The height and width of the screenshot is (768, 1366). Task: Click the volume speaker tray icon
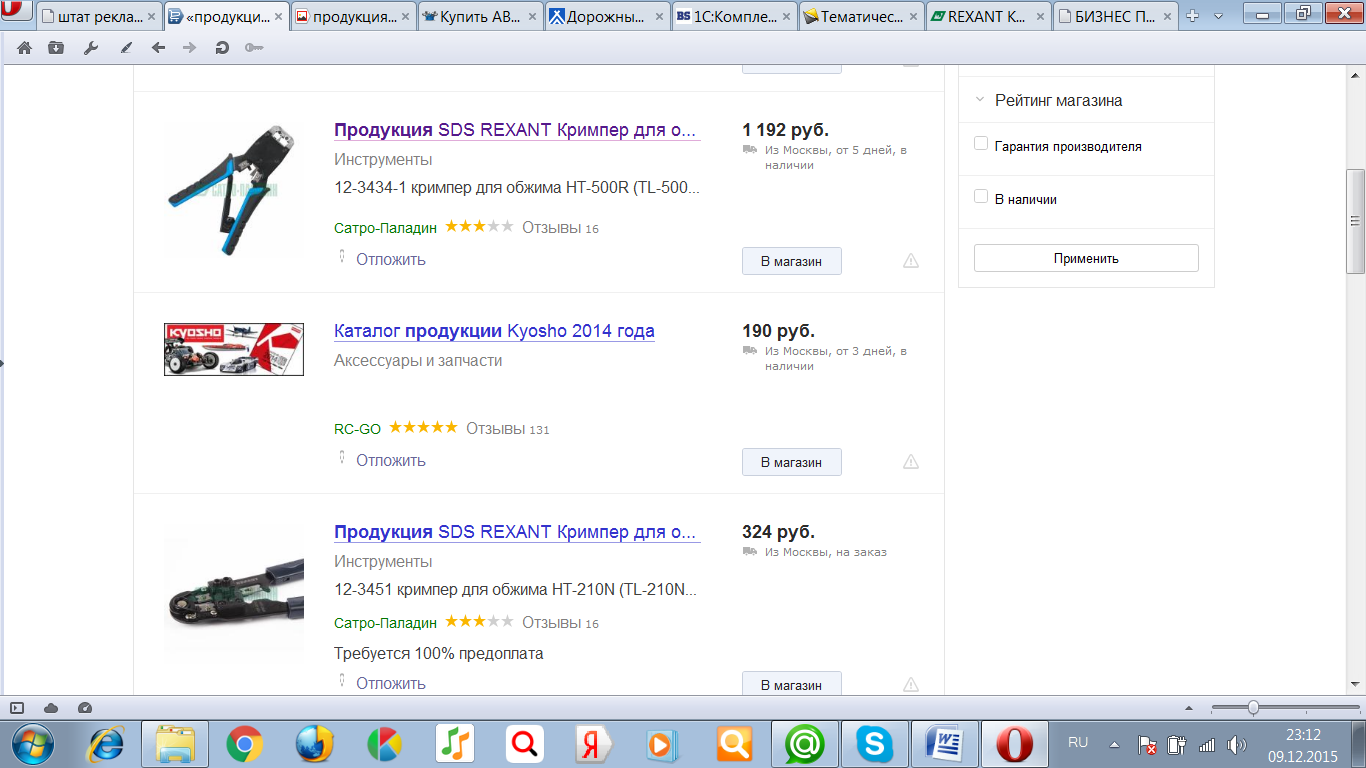coord(1237,744)
